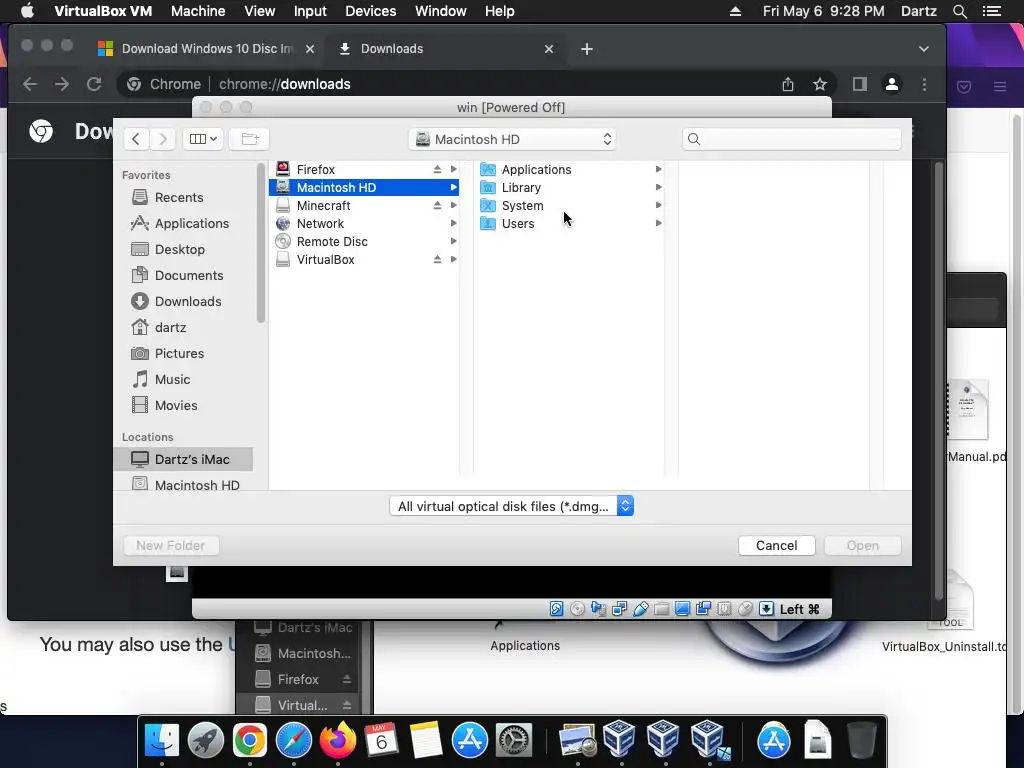Select the Minecraft volume row

point(364,205)
